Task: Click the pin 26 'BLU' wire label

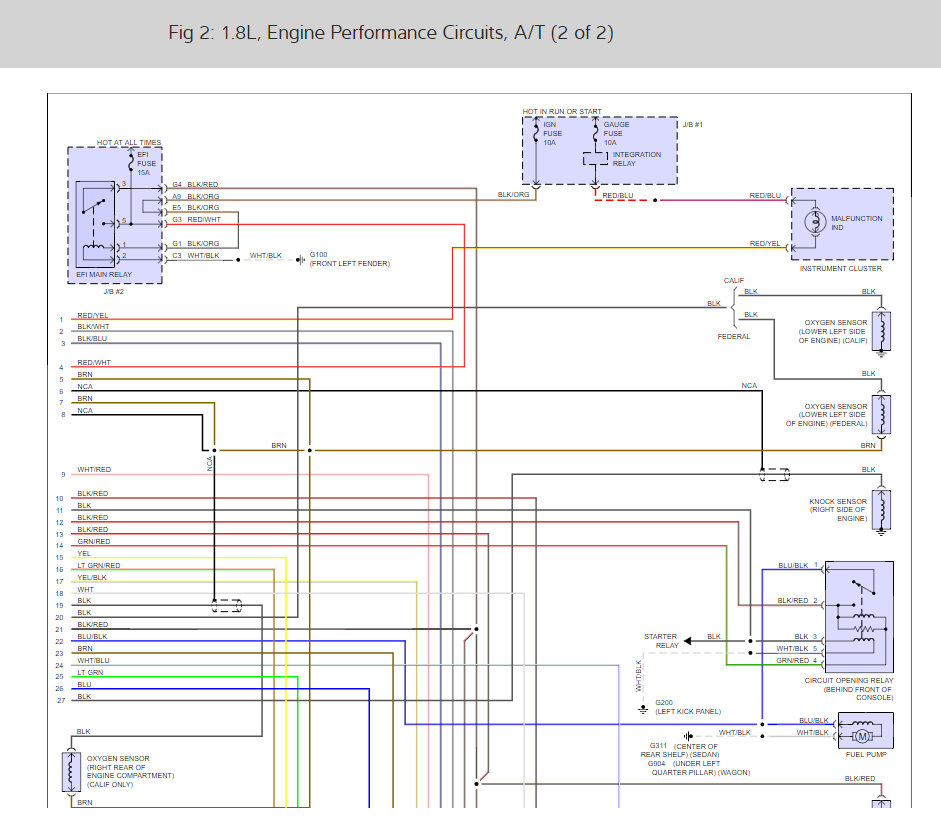Action: pos(84,685)
